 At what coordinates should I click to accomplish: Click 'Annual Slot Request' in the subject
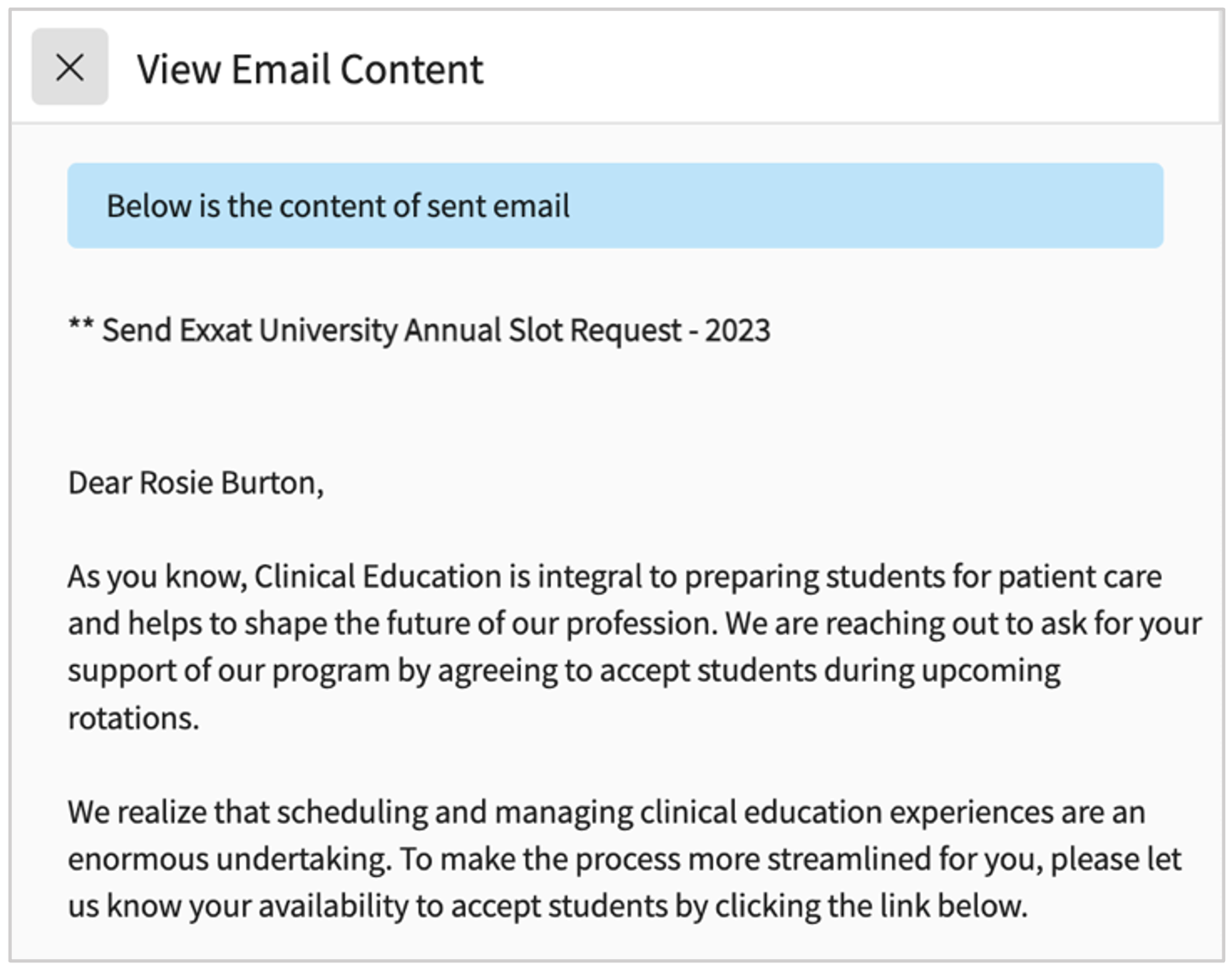[543, 330]
